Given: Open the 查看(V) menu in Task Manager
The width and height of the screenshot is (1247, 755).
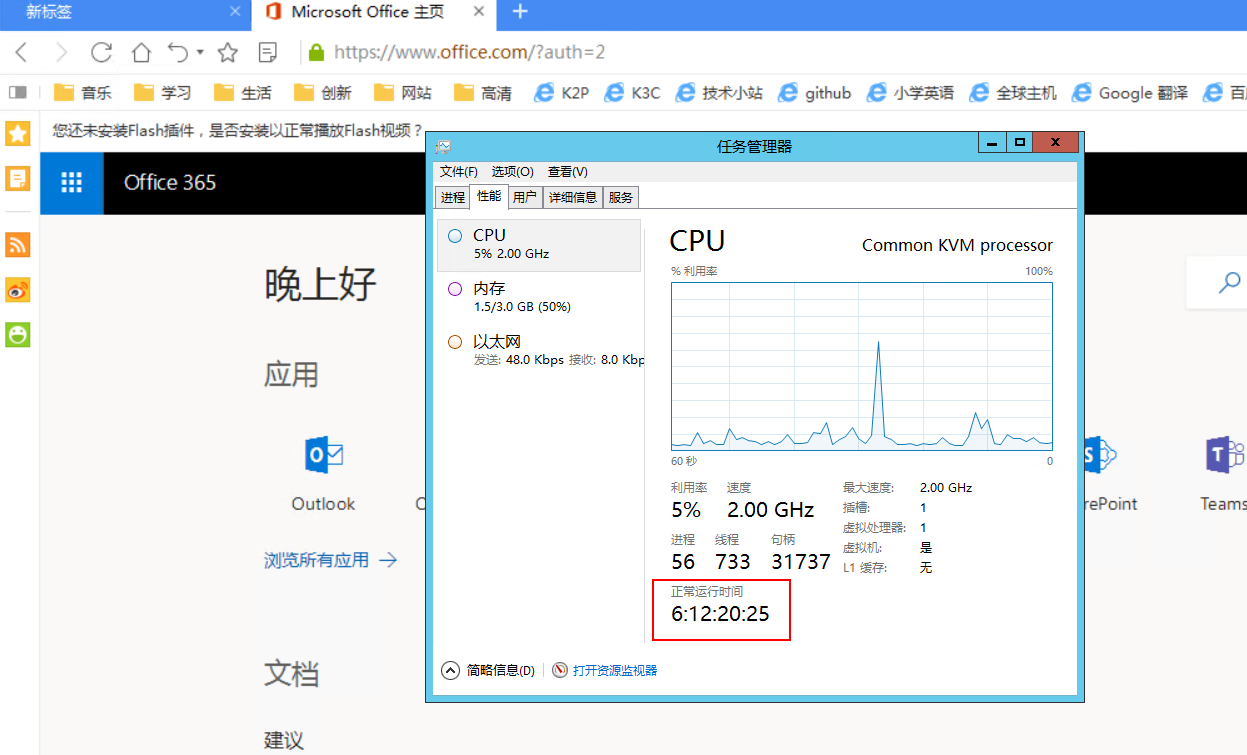Looking at the screenshot, I should click(x=568, y=172).
